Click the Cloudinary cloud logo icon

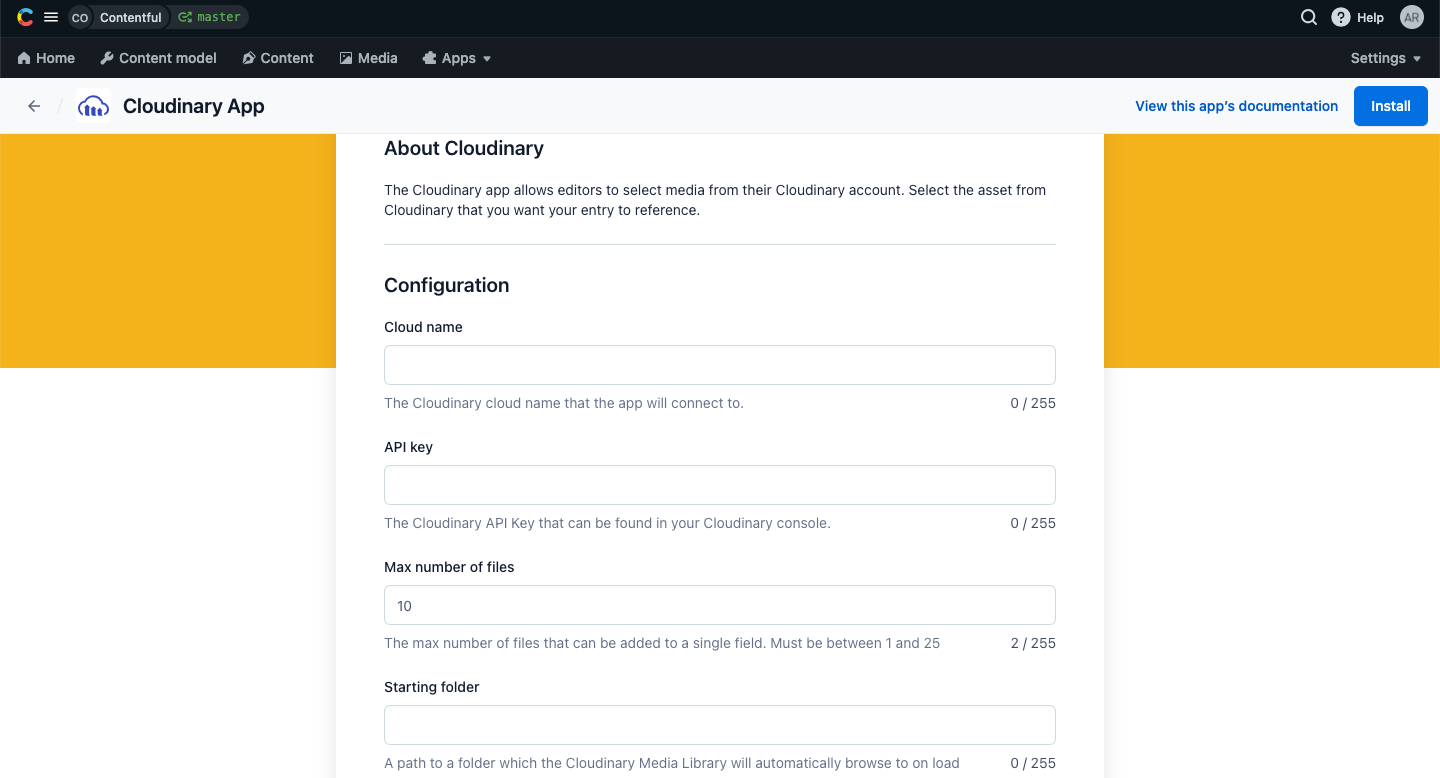point(93,106)
